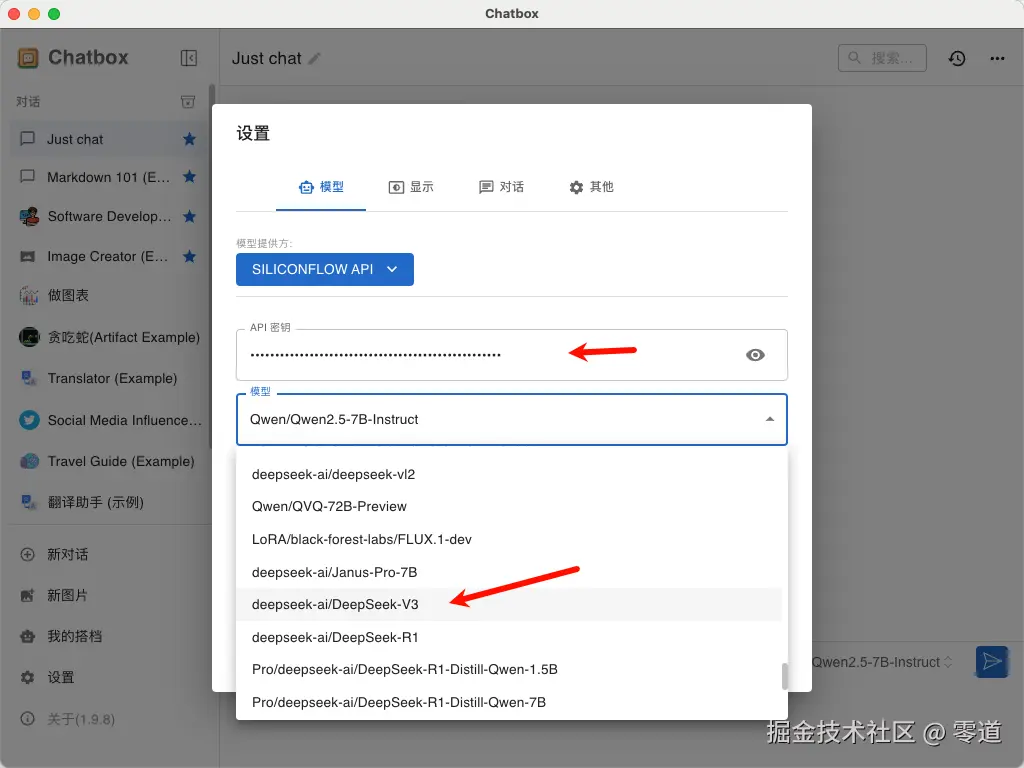Image resolution: width=1024 pixels, height=768 pixels.
Task: Click the 模型 dropdown caret arrow
Action: (770, 419)
